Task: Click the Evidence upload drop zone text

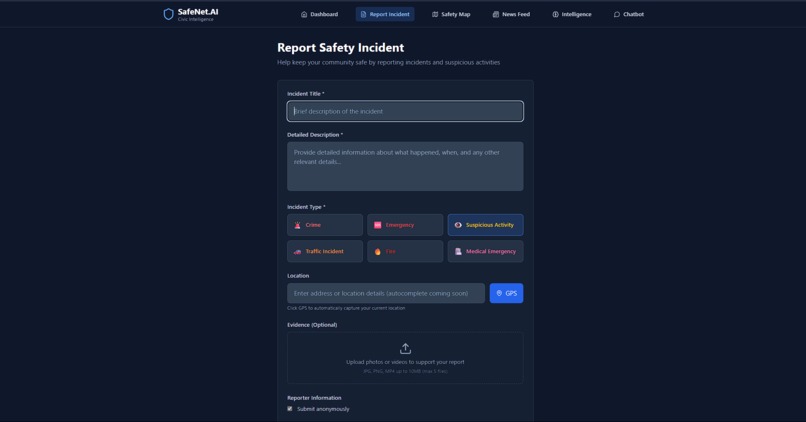Action: point(405,362)
